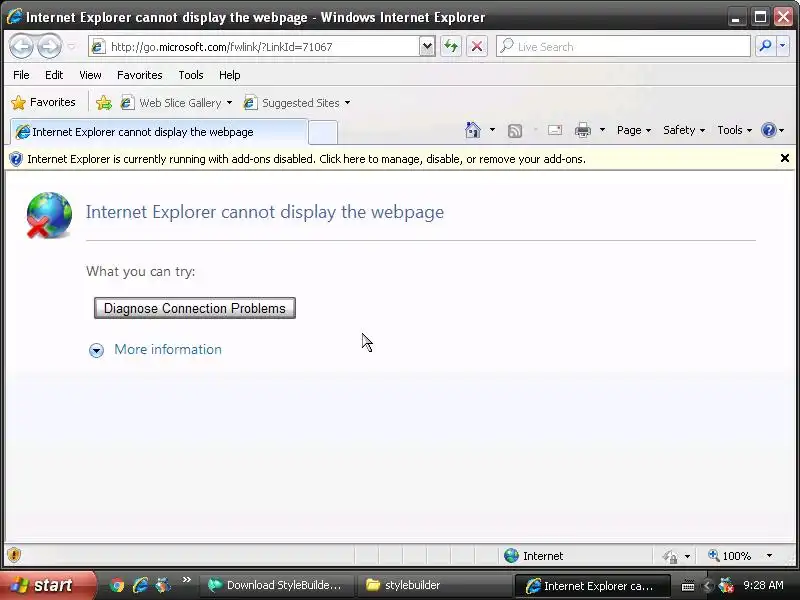Show more quick launch items chevron
The image size is (800, 600).
187,580
